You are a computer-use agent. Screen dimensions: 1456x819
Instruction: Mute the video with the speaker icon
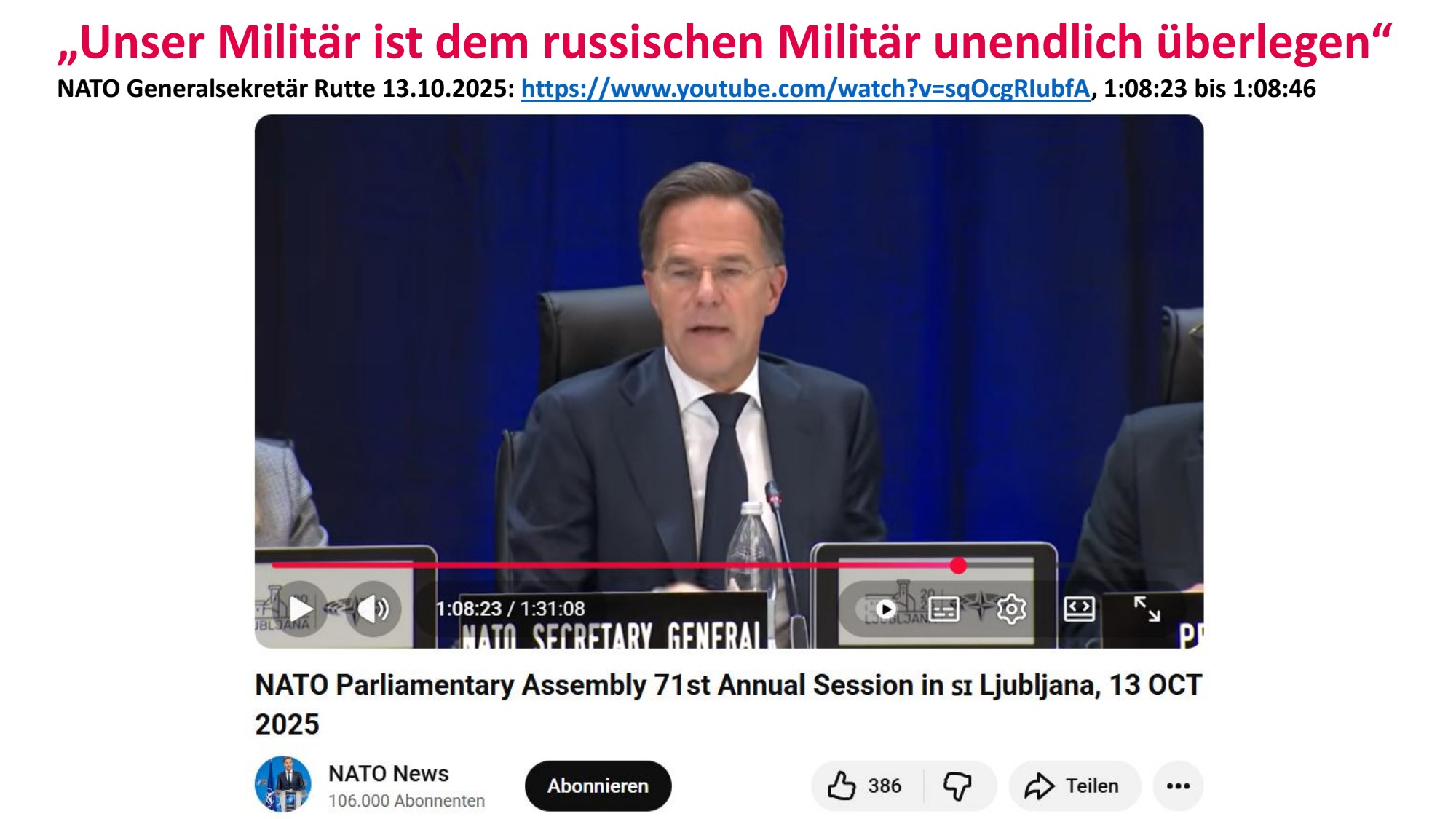tap(374, 609)
